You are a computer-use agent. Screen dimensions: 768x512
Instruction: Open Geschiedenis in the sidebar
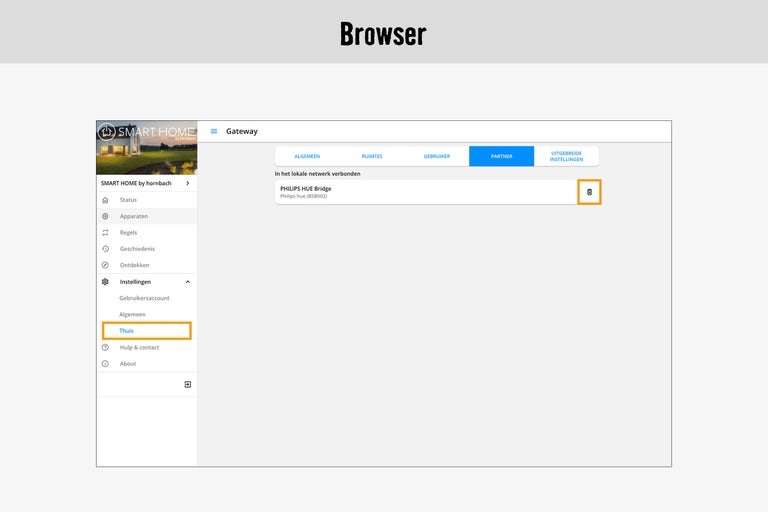(x=146, y=249)
